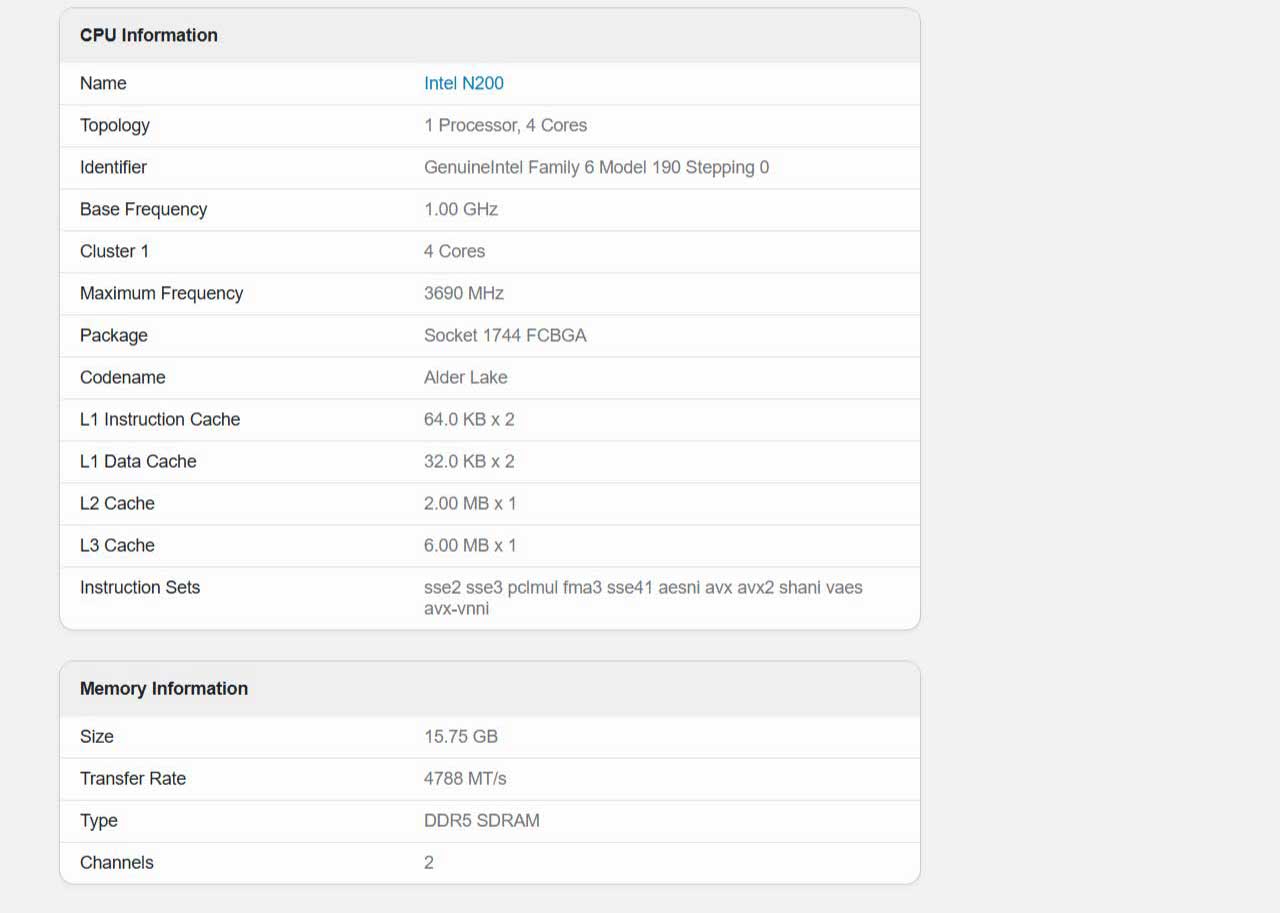This screenshot has height=913, width=1280.
Task: Select the Base Frequency label
Action: 143,209
